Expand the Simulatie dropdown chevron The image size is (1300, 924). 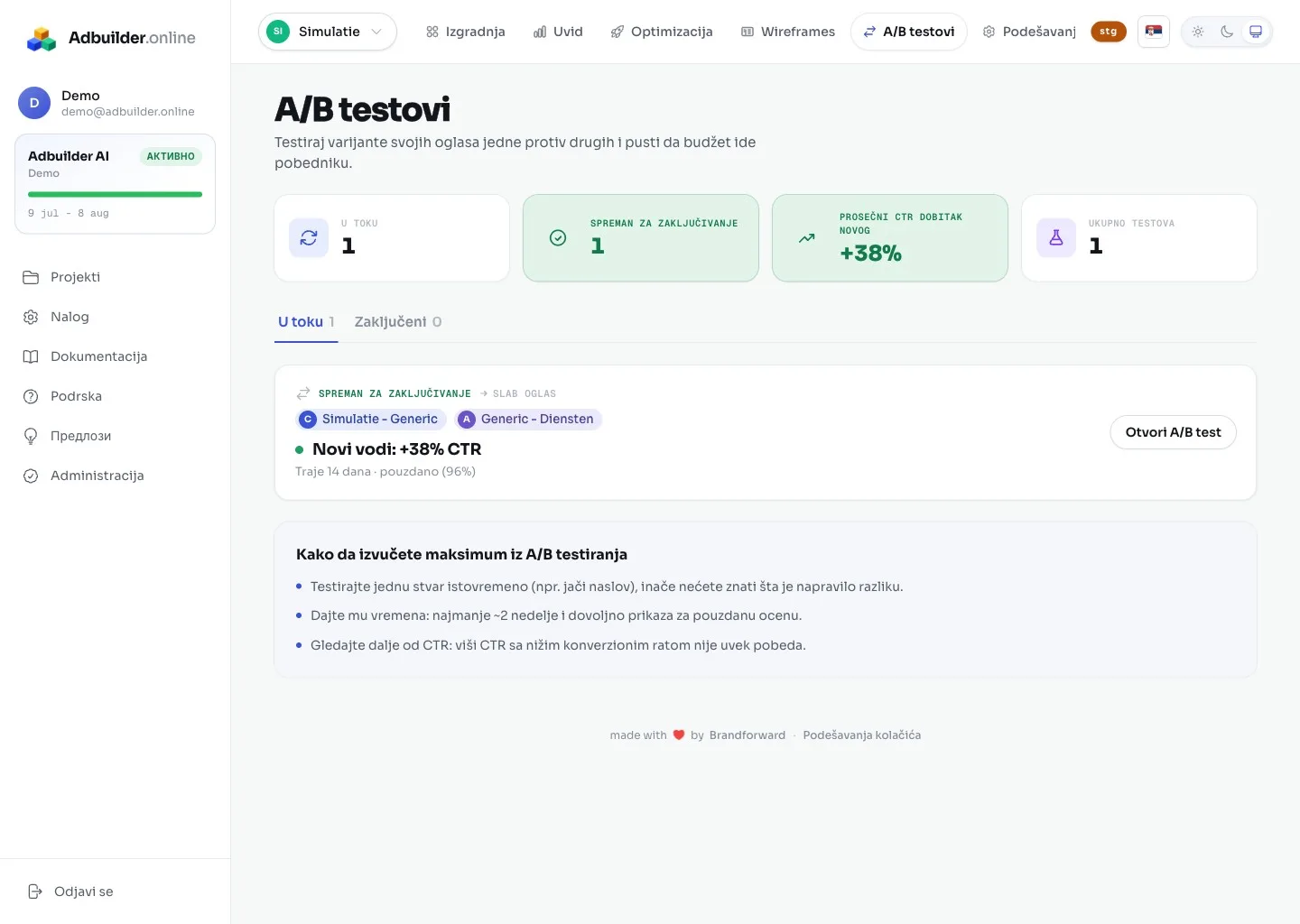click(x=376, y=32)
